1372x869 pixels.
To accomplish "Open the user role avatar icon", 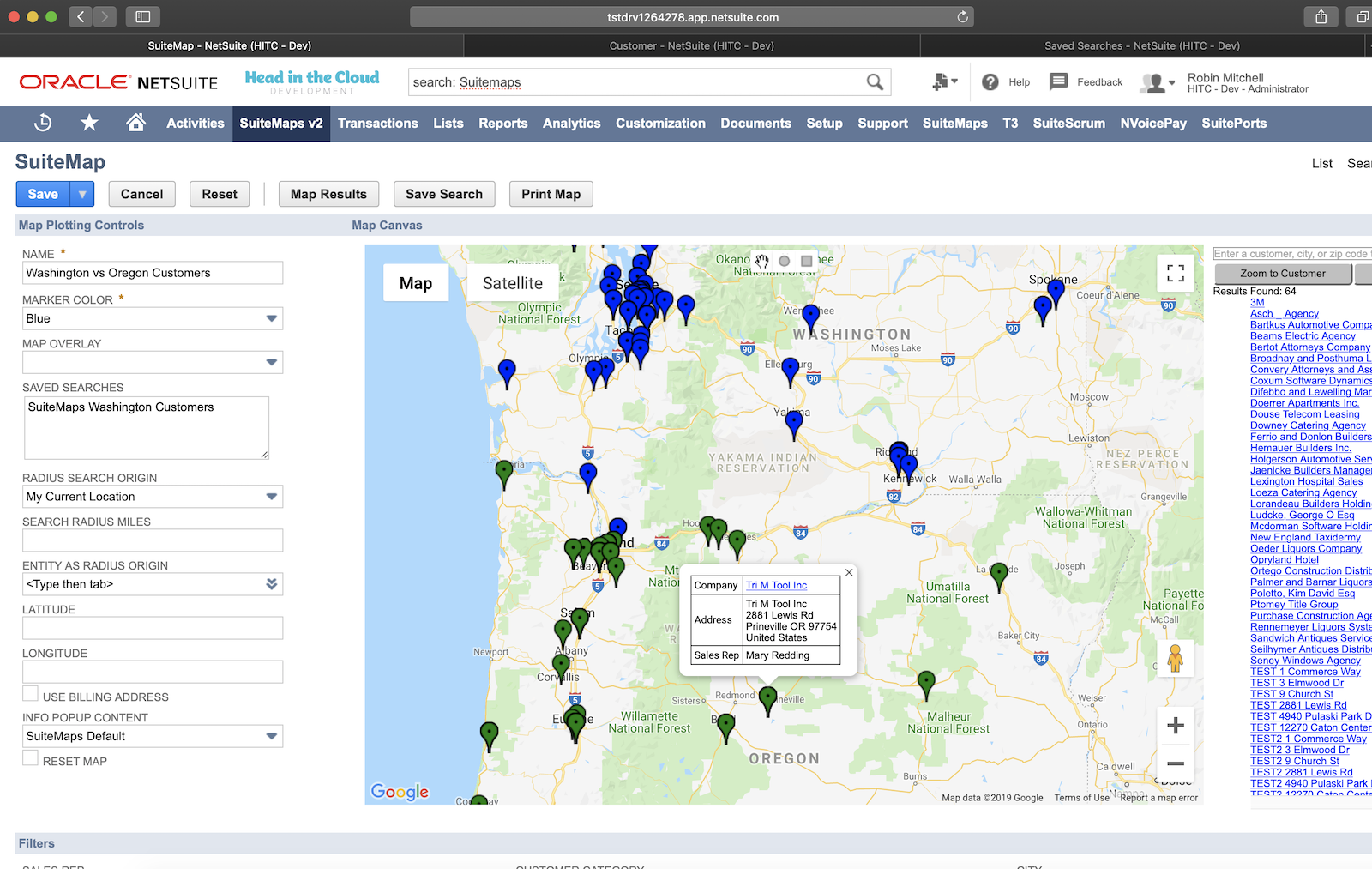I will coord(1157,82).
